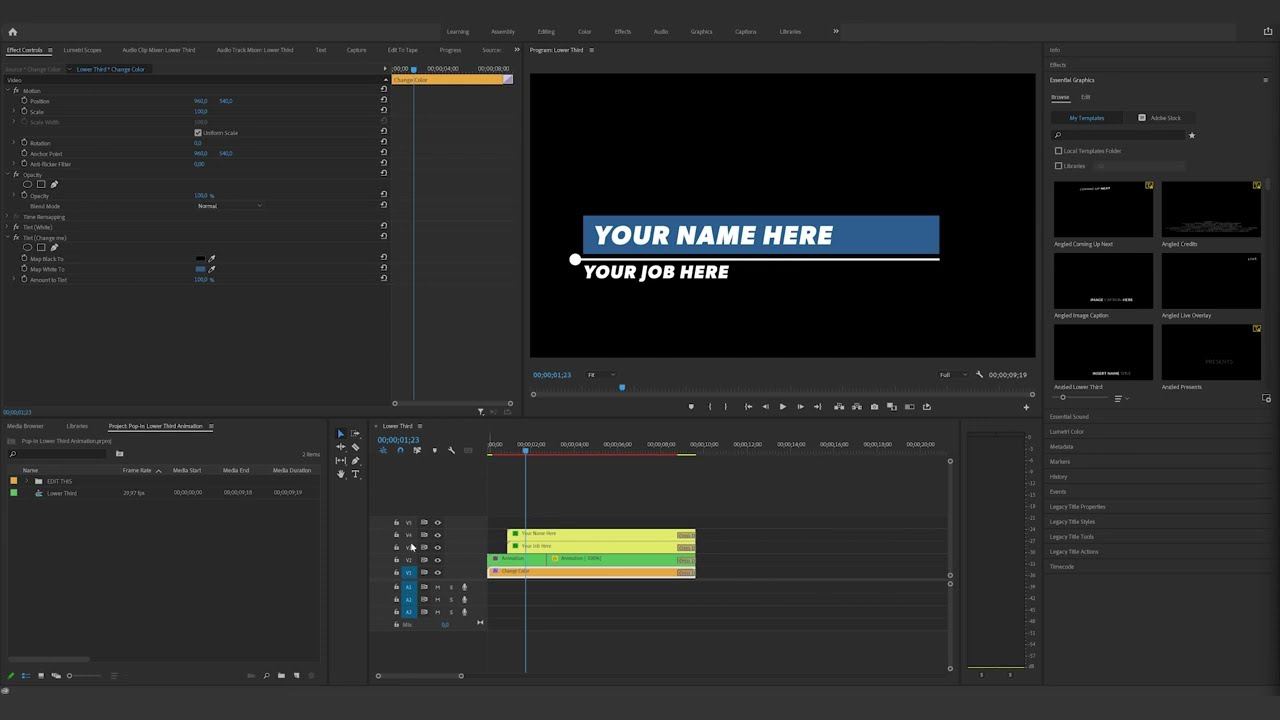Switch to Lumetri Scopes tab
The height and width of the screenshot is (720, 1280).
point(82,50)
